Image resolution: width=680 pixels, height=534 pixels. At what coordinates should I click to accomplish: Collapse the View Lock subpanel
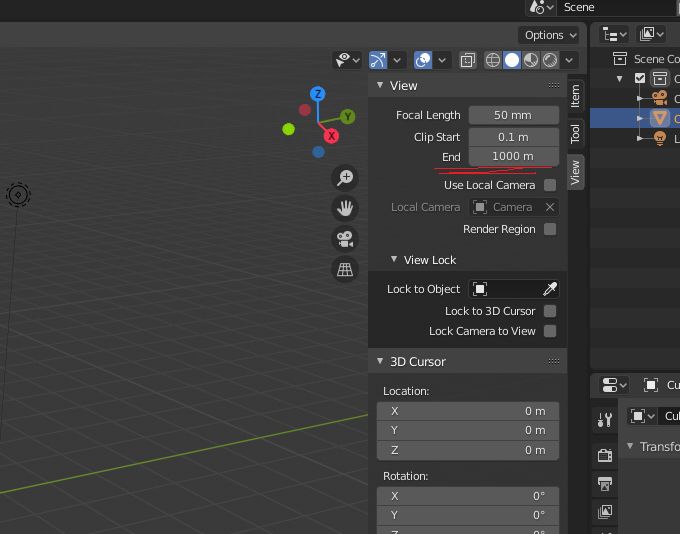click(394, 259)
